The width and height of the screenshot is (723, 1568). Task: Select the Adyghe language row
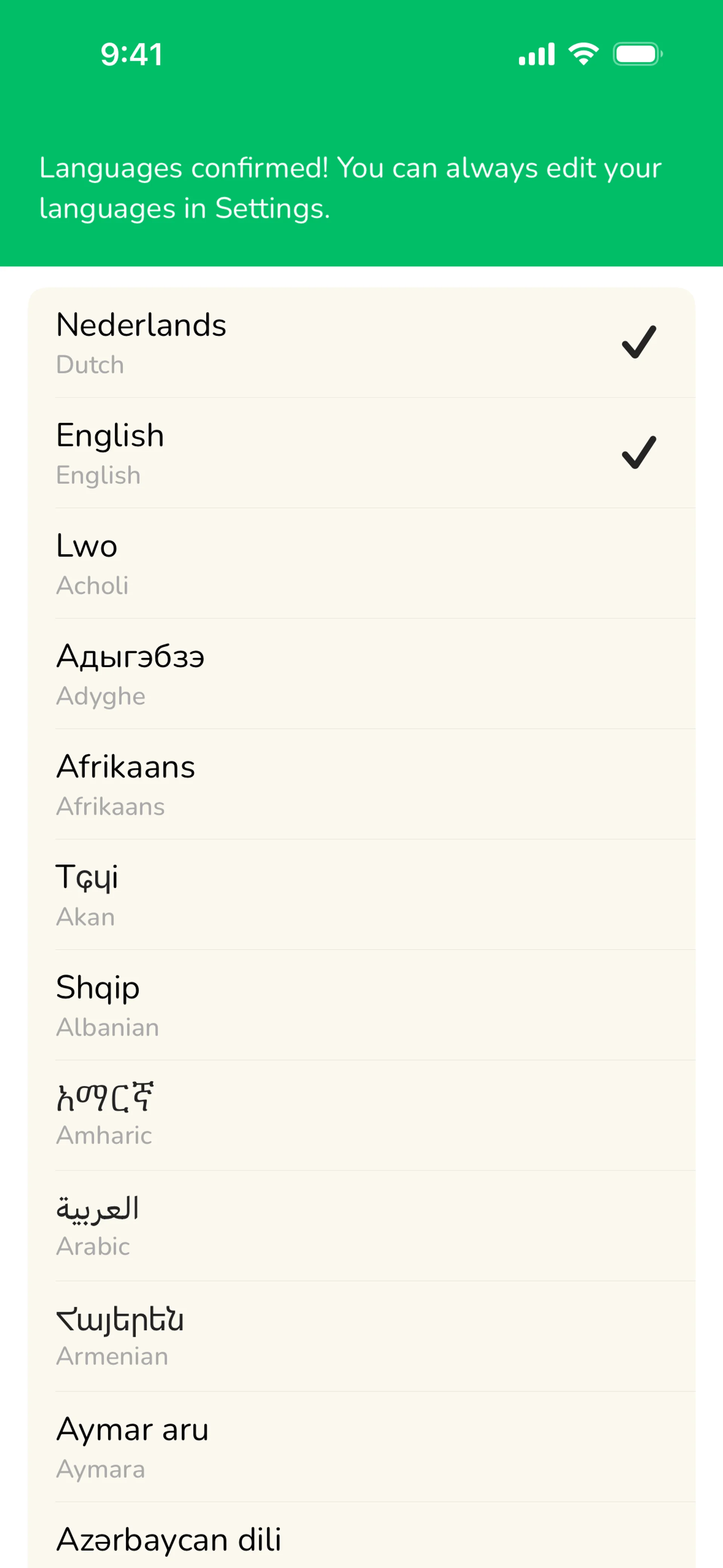pos(361,674)
